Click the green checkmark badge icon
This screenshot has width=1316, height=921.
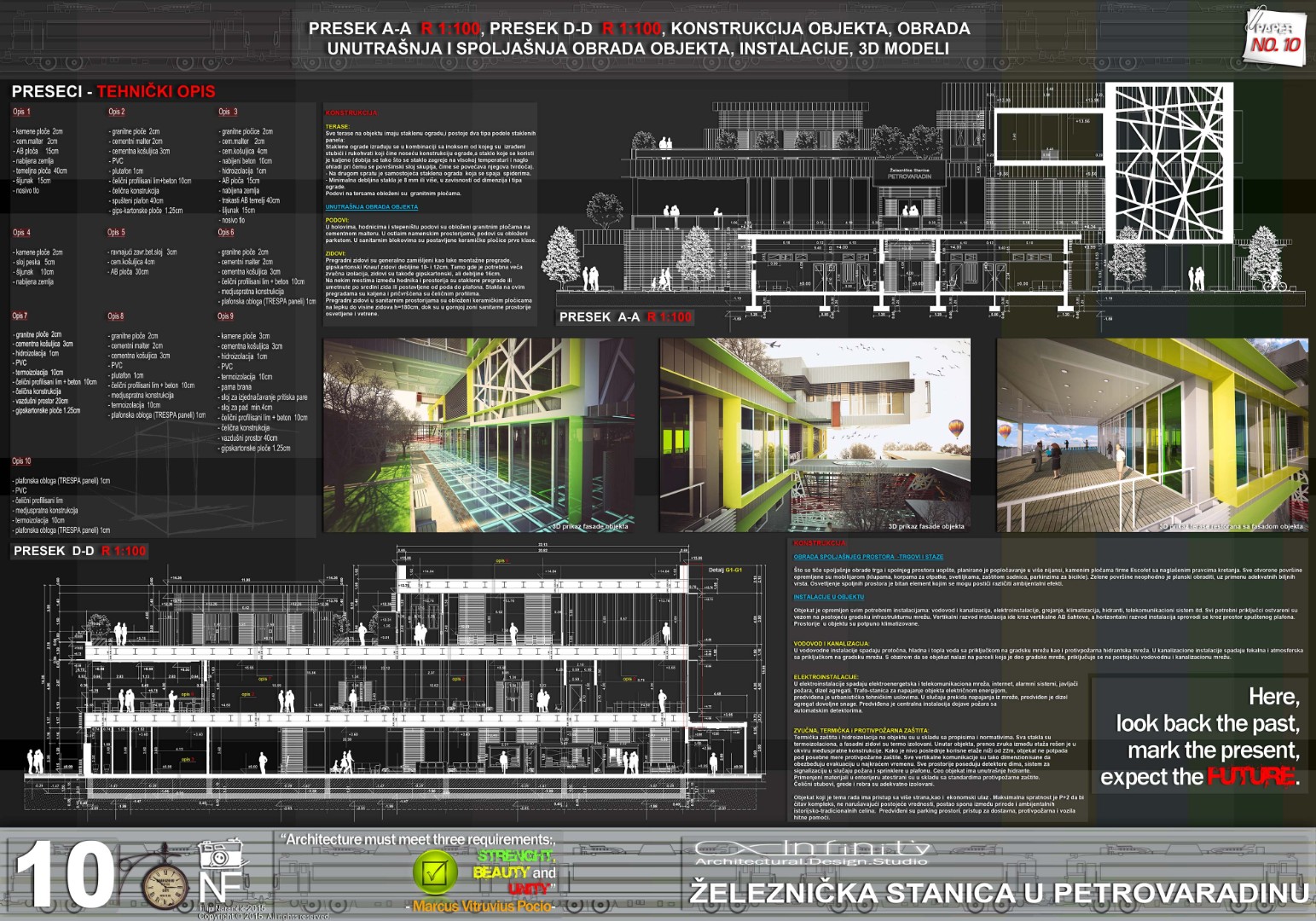[x=435, y=872]
